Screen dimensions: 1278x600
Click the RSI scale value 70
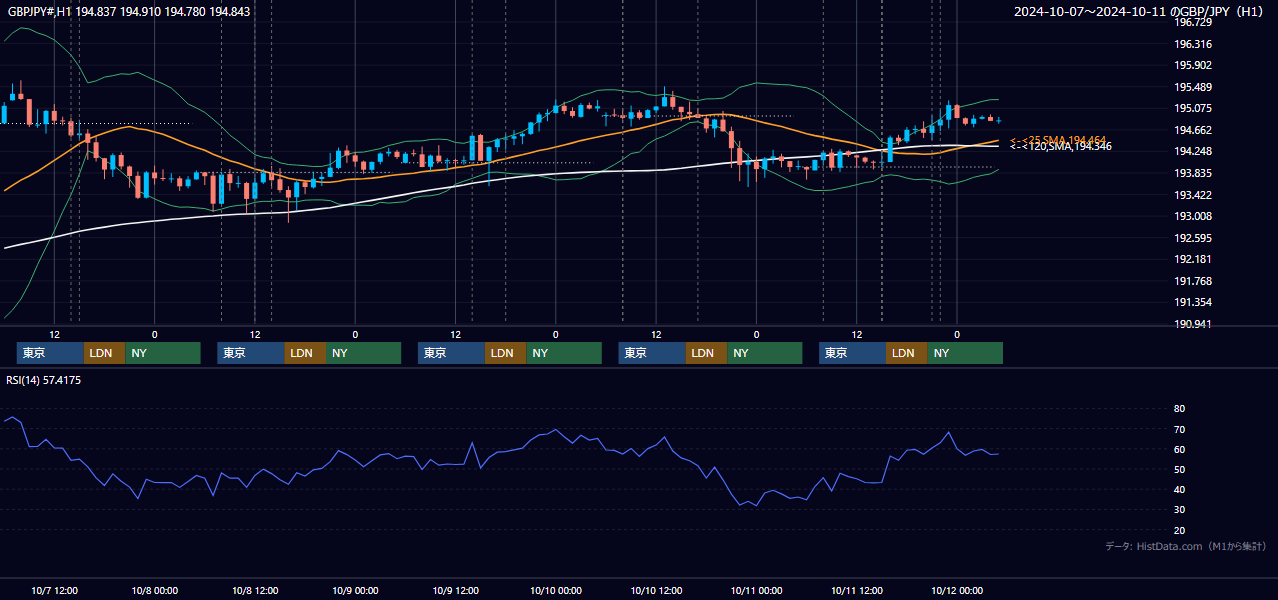pos(1180,429)
